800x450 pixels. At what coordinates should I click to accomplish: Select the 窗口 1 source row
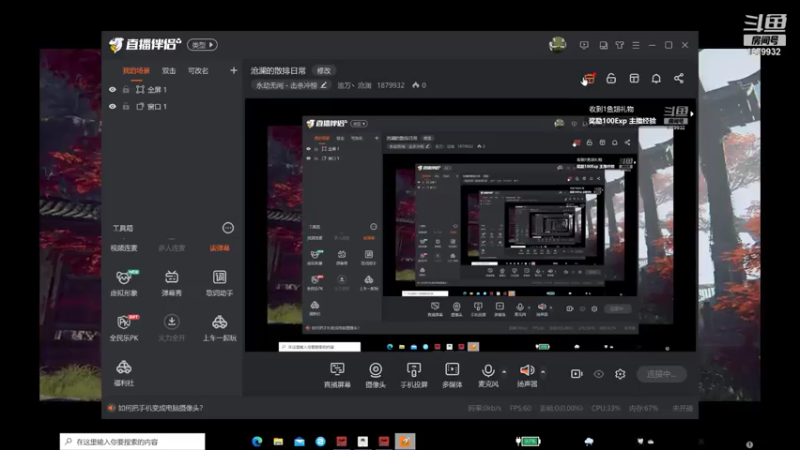point(171,107)
